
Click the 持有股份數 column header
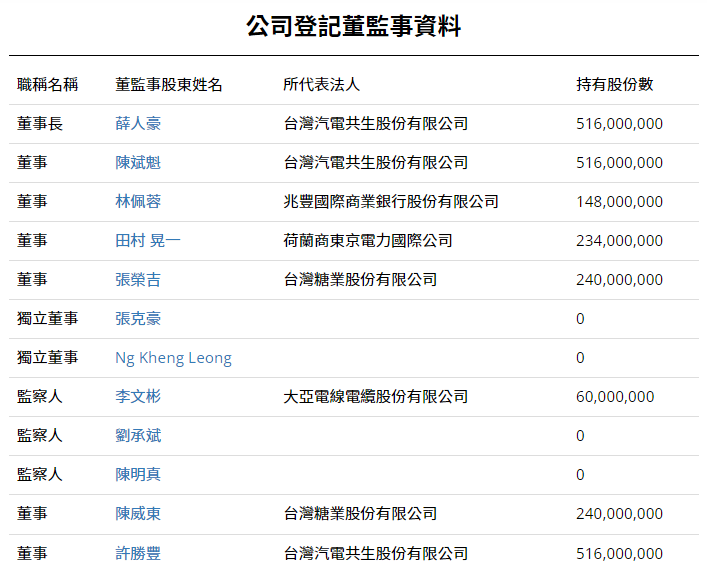point(614,85)
